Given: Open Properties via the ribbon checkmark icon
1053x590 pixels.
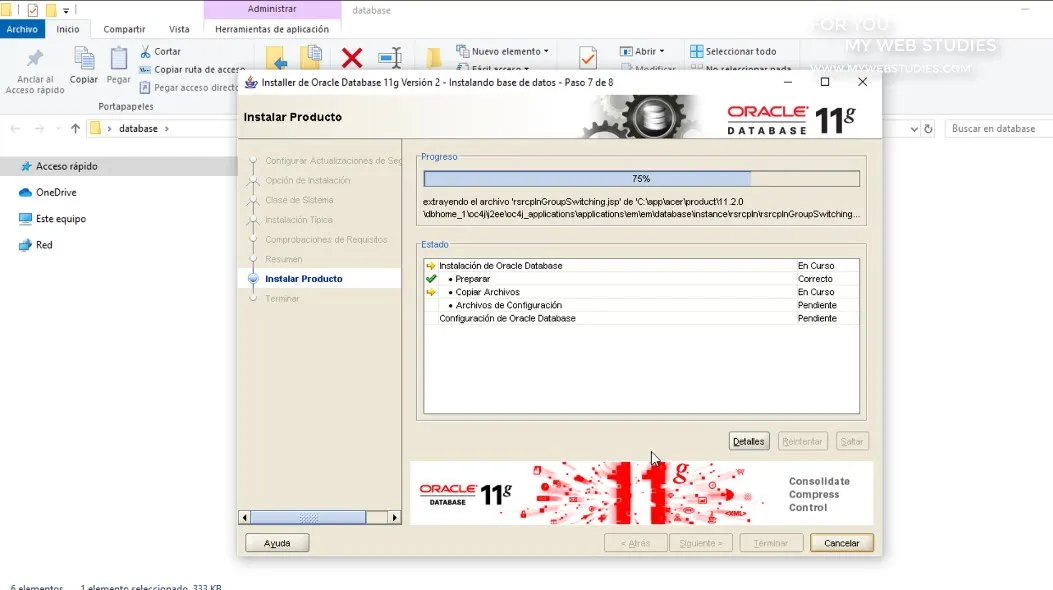Looking at the screenshot, I should [588, 58].
